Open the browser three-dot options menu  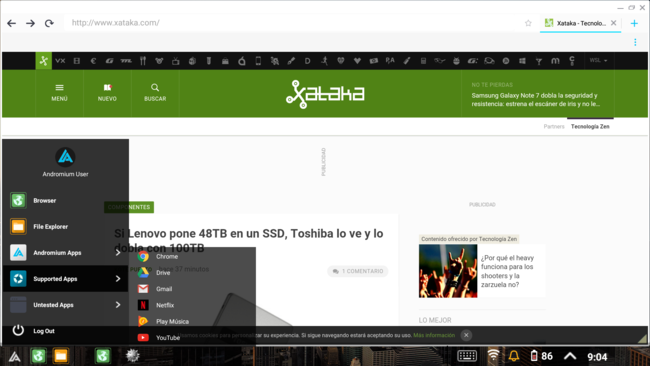(x=635, y=42)
